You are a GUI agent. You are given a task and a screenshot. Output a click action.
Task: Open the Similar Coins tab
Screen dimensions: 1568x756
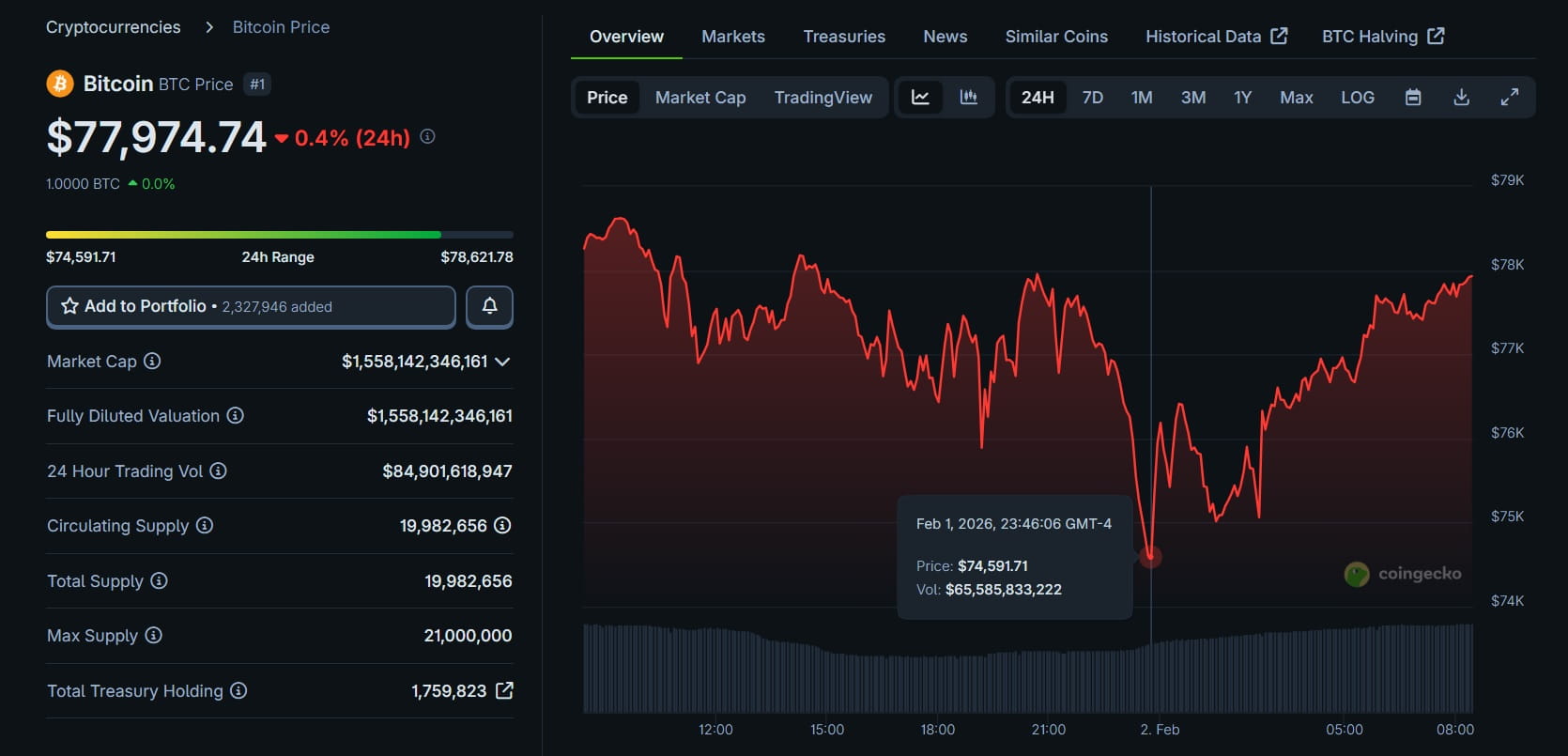coord(1056,37)
